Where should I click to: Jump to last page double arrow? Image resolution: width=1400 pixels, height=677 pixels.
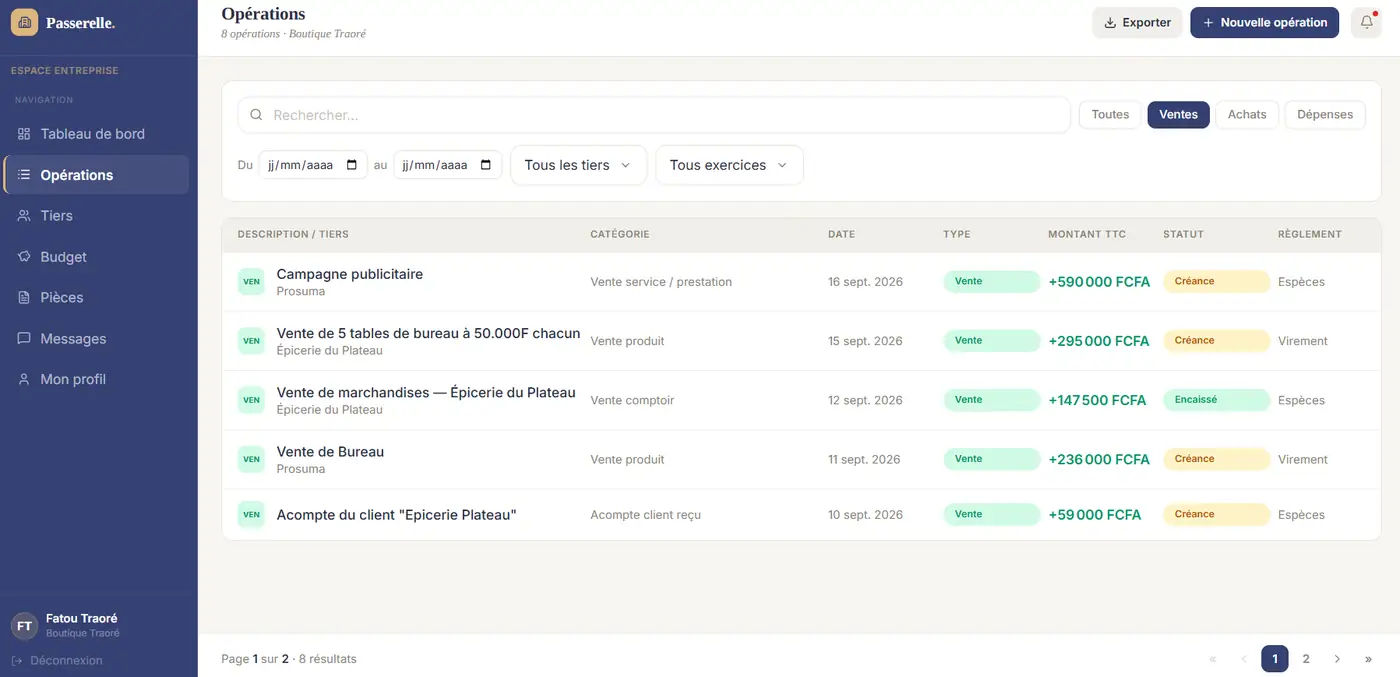pos(1368,659)
